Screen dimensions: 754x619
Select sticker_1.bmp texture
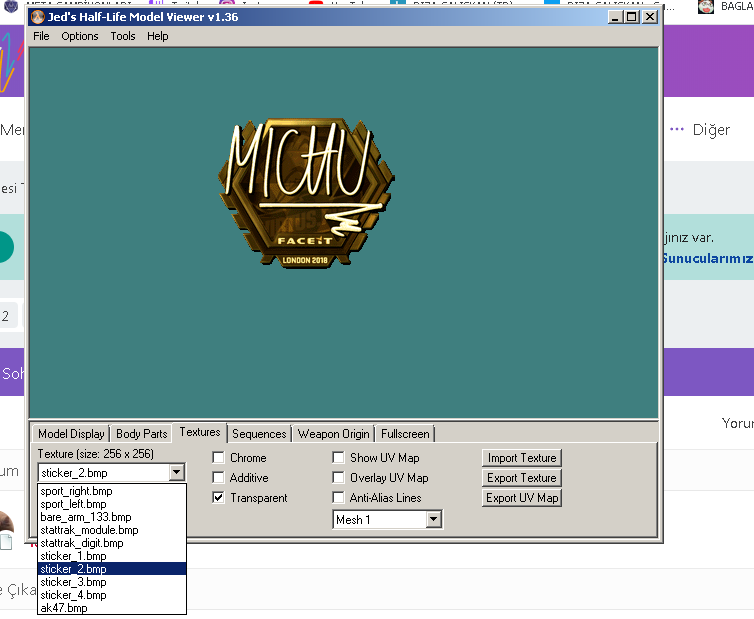point(112,556)
